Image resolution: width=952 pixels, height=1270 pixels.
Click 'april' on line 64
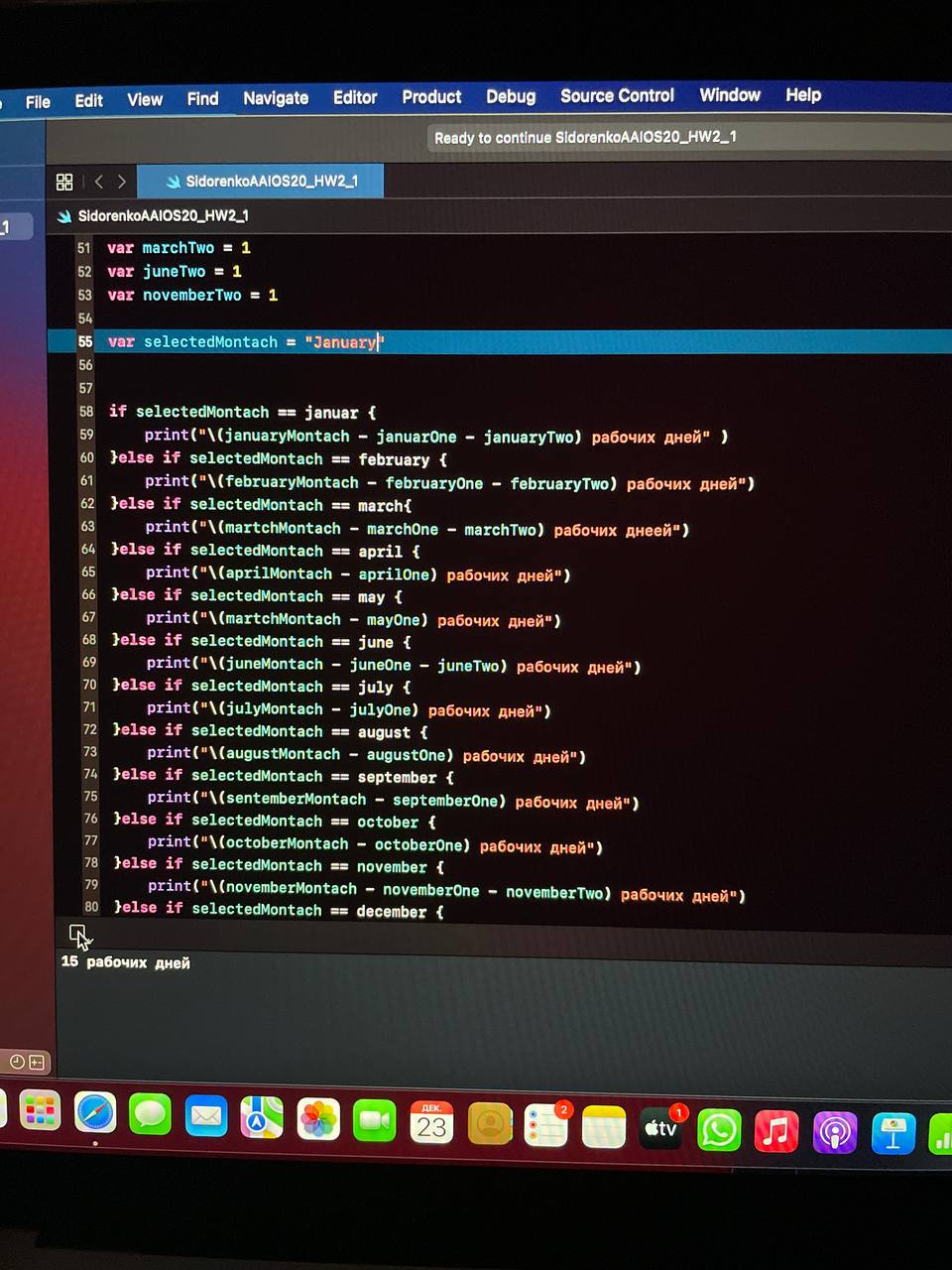[x=380, y=552]
